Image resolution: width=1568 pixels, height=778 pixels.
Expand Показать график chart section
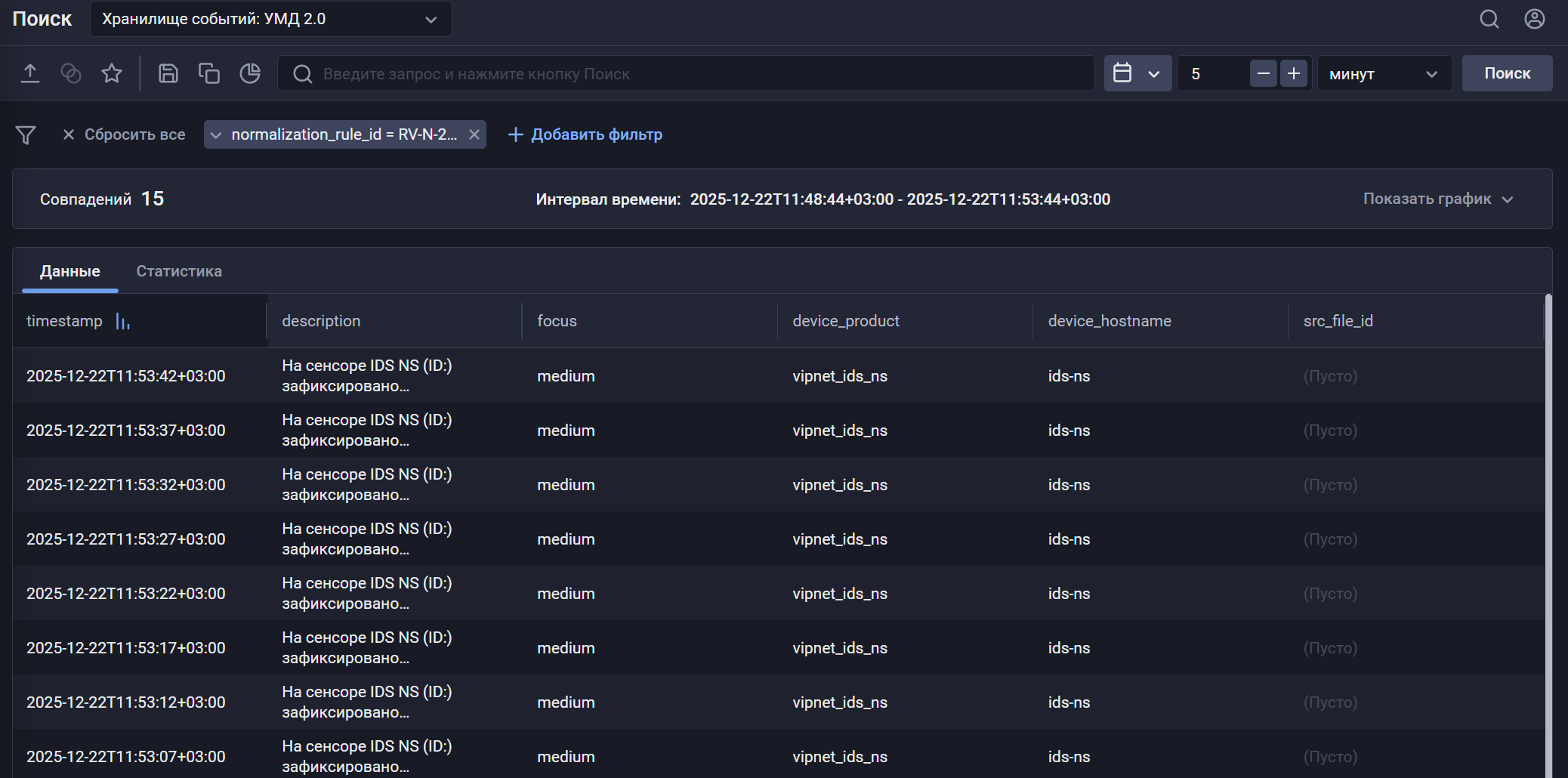pyautogui.click(x=1438, y=199)
